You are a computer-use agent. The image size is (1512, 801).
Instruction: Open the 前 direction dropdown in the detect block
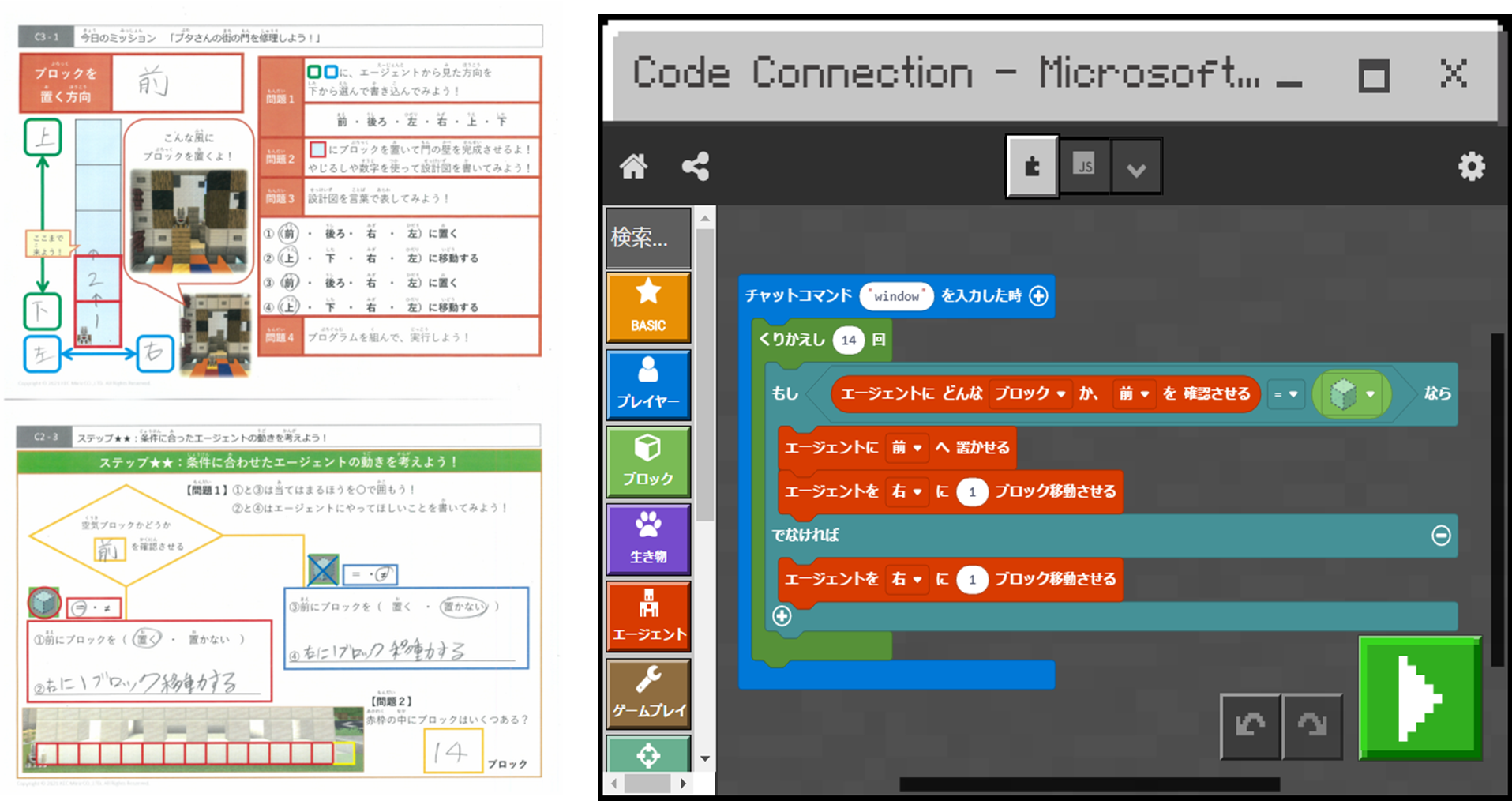point(1134,393)
